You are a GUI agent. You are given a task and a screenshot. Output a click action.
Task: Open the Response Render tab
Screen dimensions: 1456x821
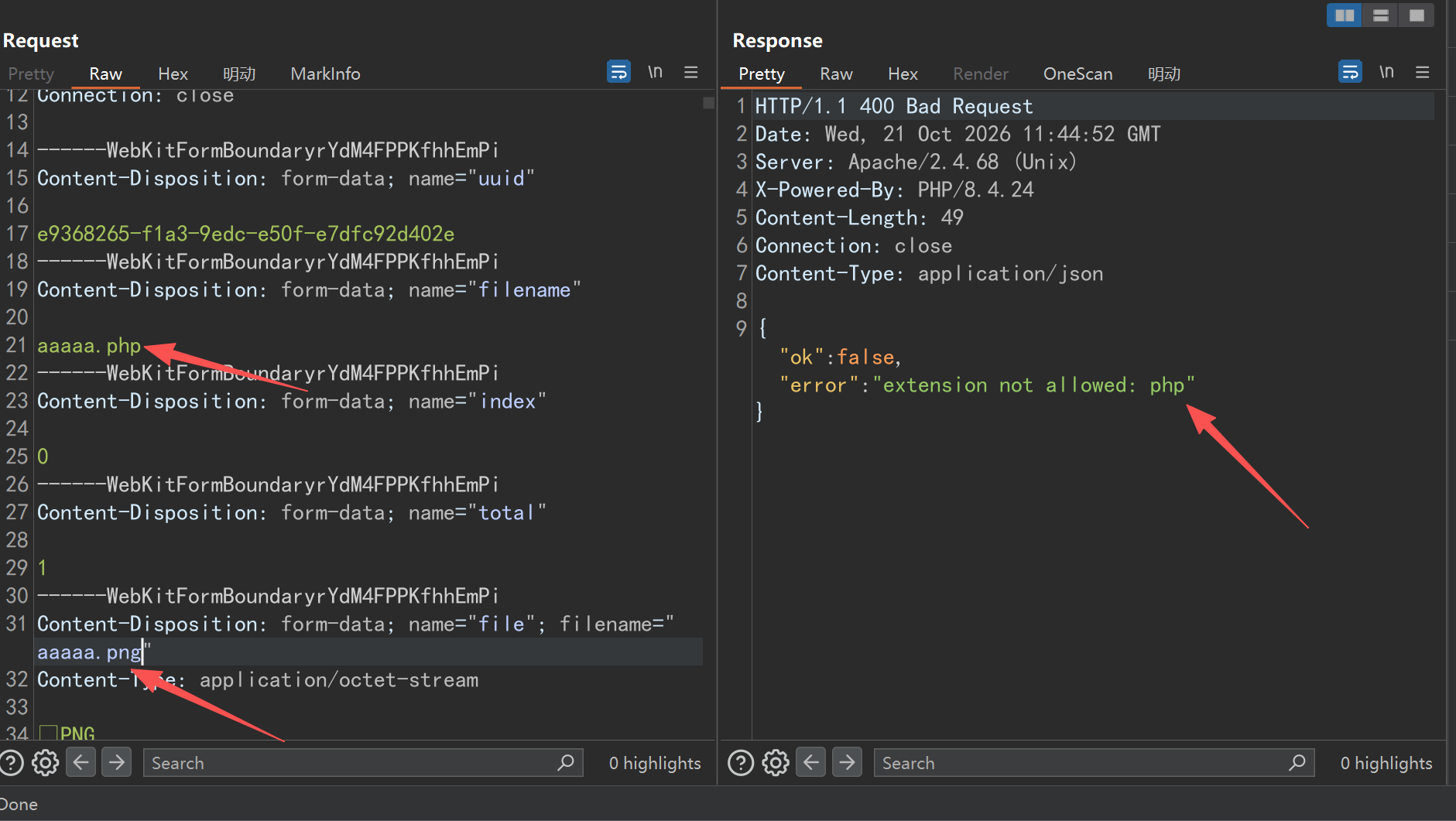981,74
